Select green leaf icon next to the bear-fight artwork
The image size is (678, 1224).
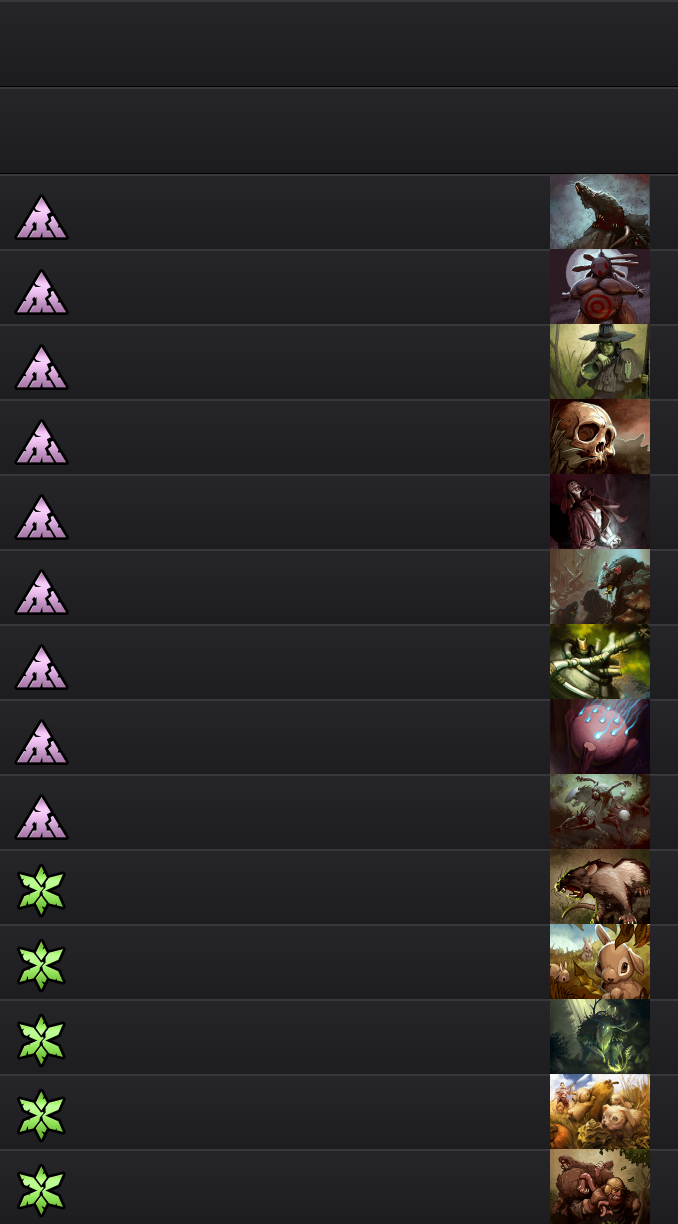41,1190
